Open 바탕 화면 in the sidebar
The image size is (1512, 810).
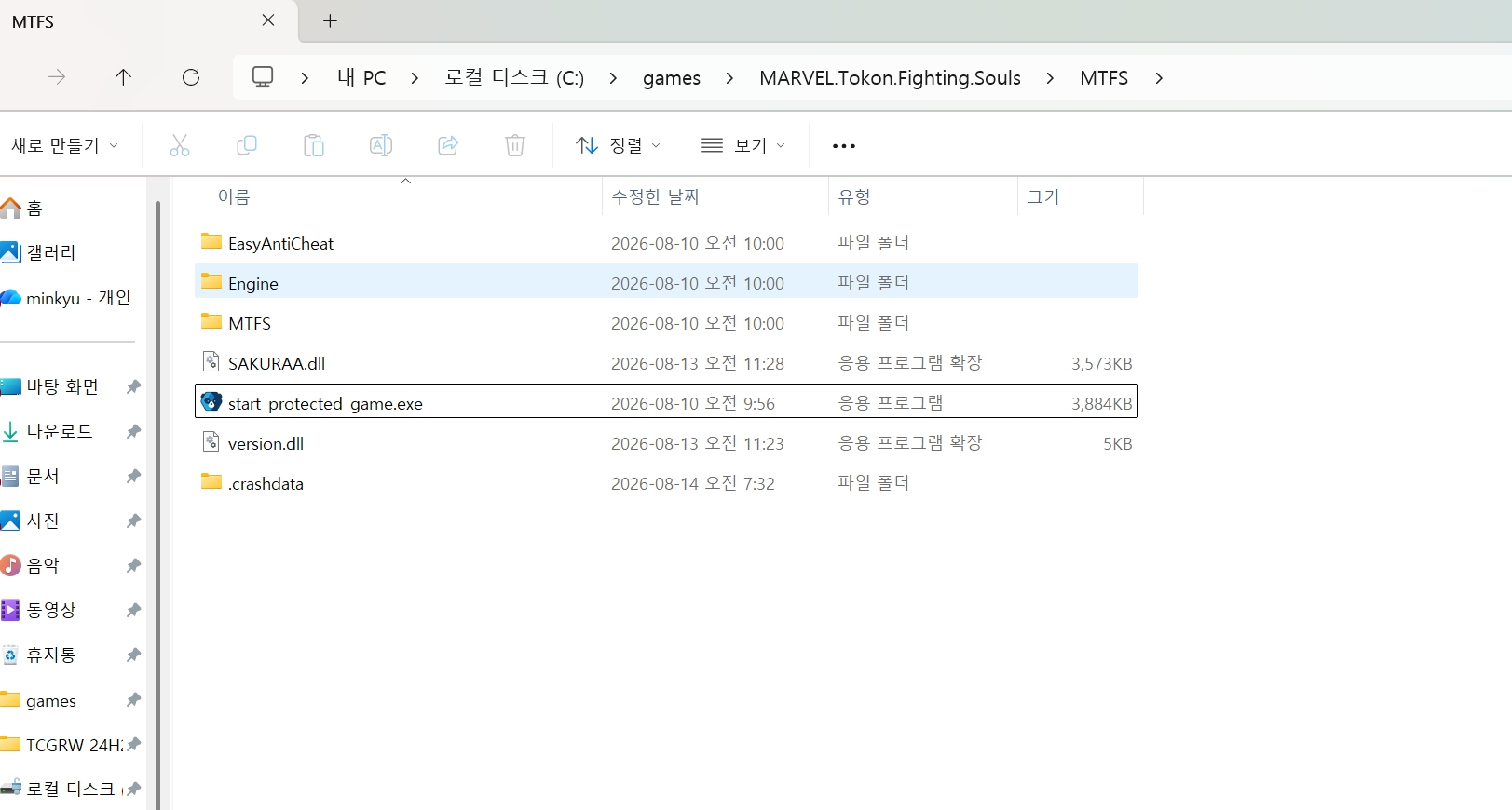(x=61, y=386)
